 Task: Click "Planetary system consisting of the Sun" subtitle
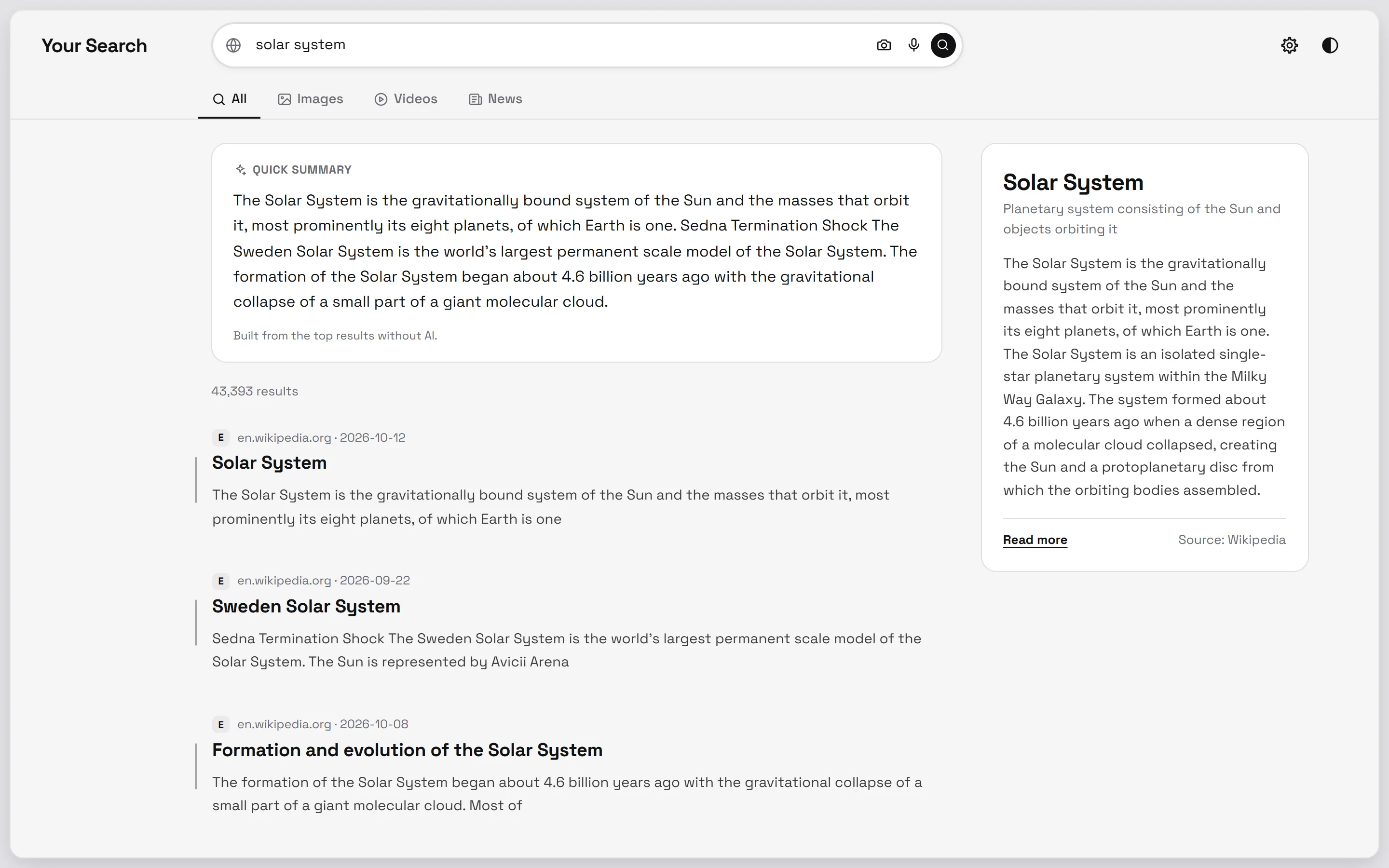click(1142, 219)
